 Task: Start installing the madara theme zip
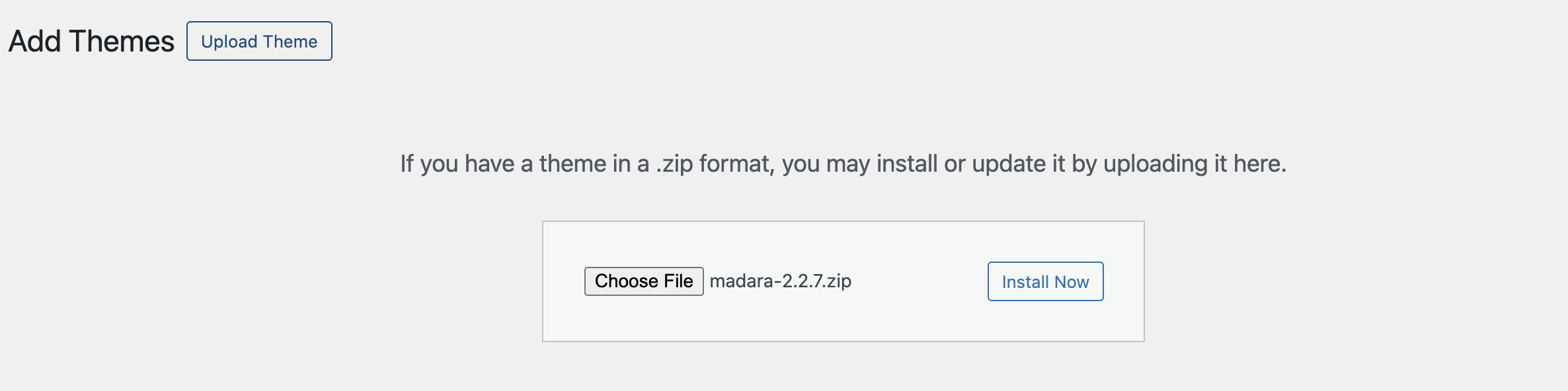point(1045,281)
